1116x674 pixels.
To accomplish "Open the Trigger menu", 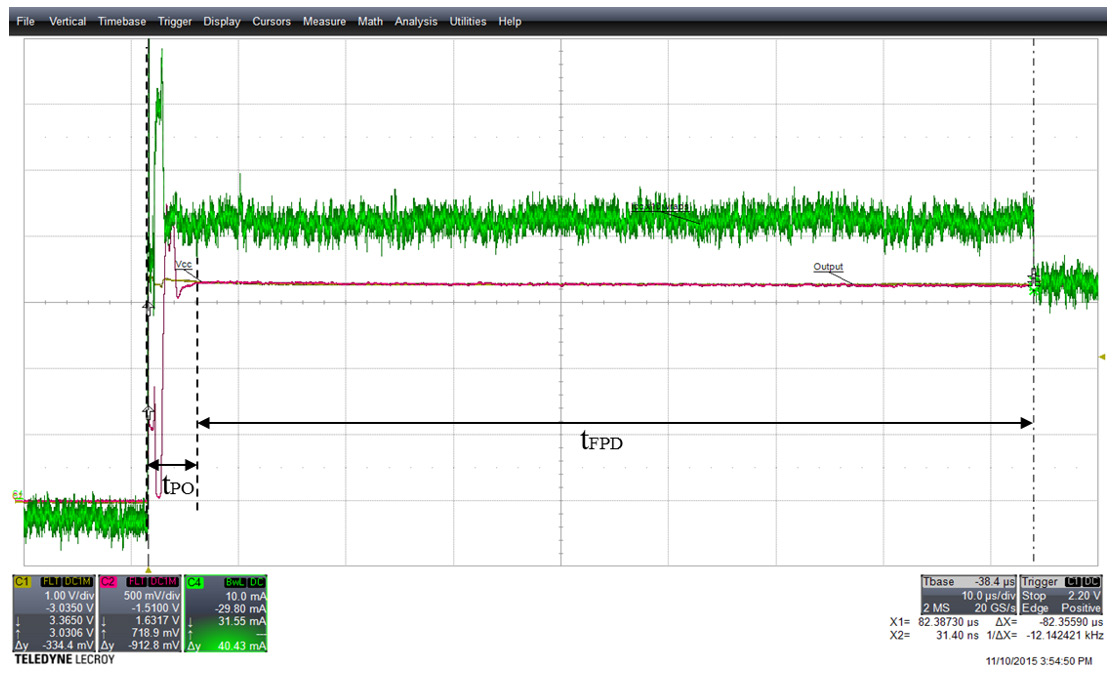I will click(x=174, y=21).
